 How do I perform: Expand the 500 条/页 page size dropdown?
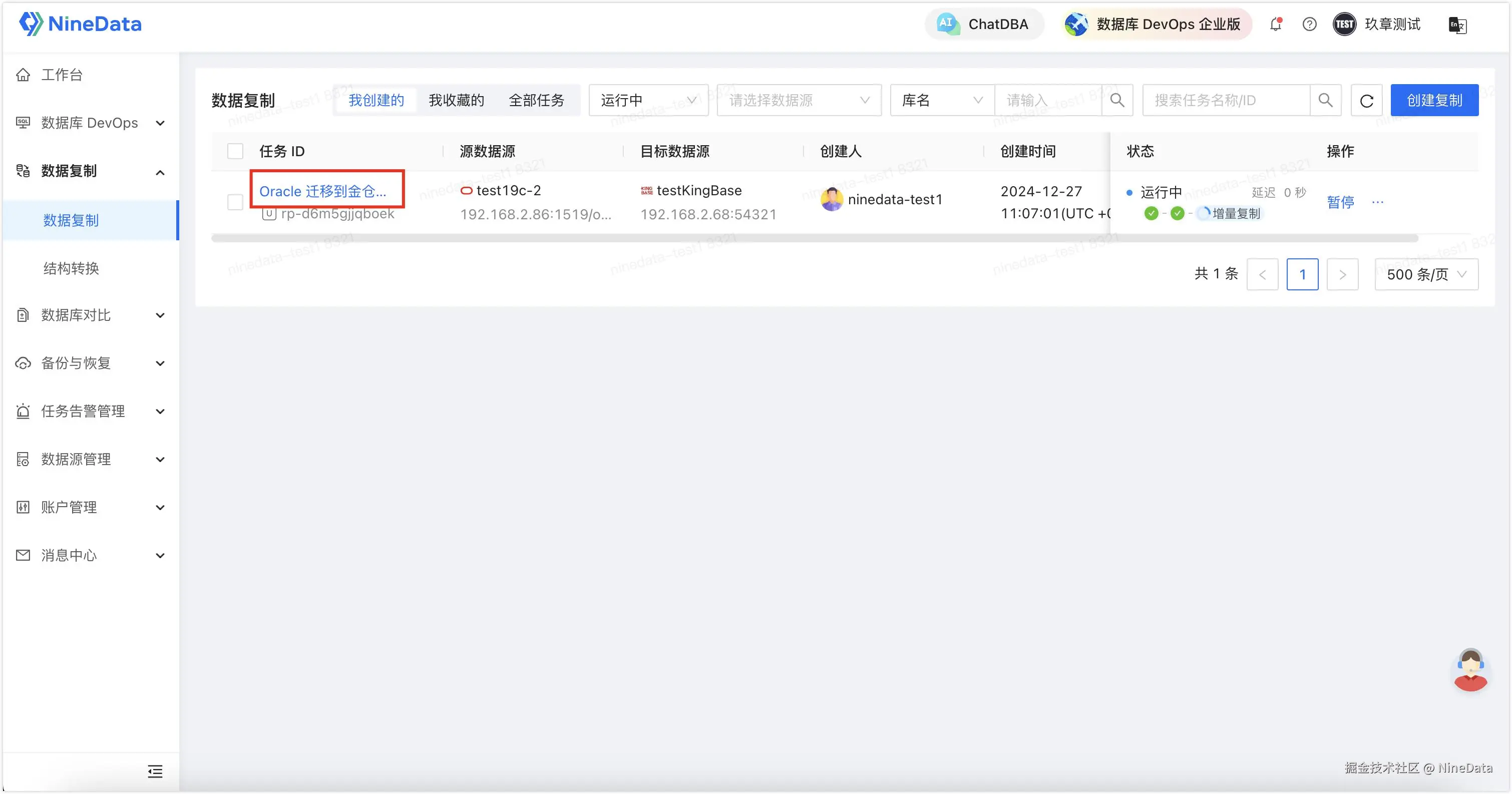coord(1426,274)
